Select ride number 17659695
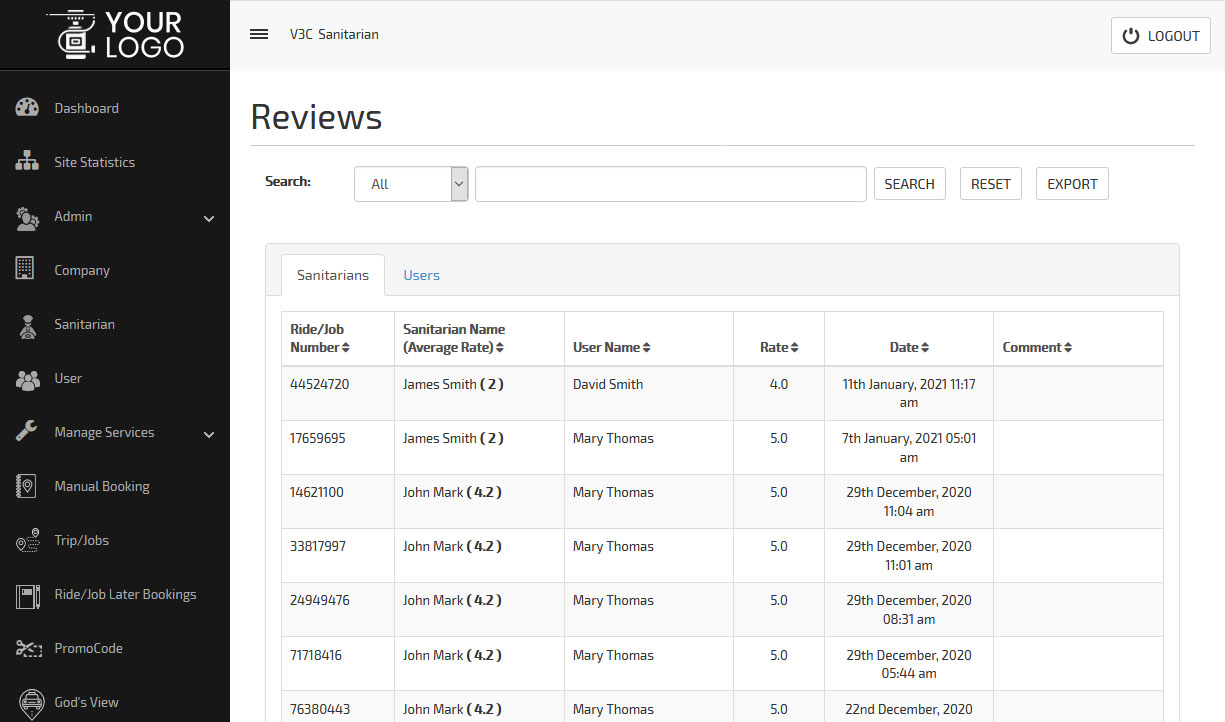This screenshot has width=1225, height=722. 317,438
